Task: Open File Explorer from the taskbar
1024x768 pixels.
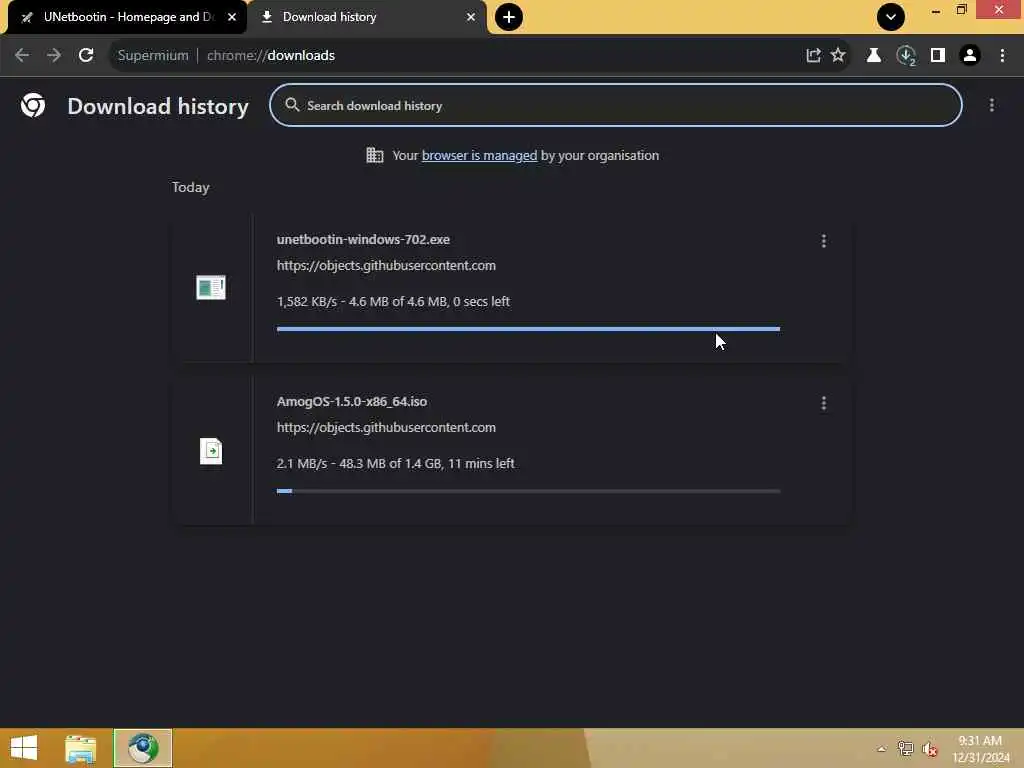Action: pyautogui.click(x=80, y=748)
